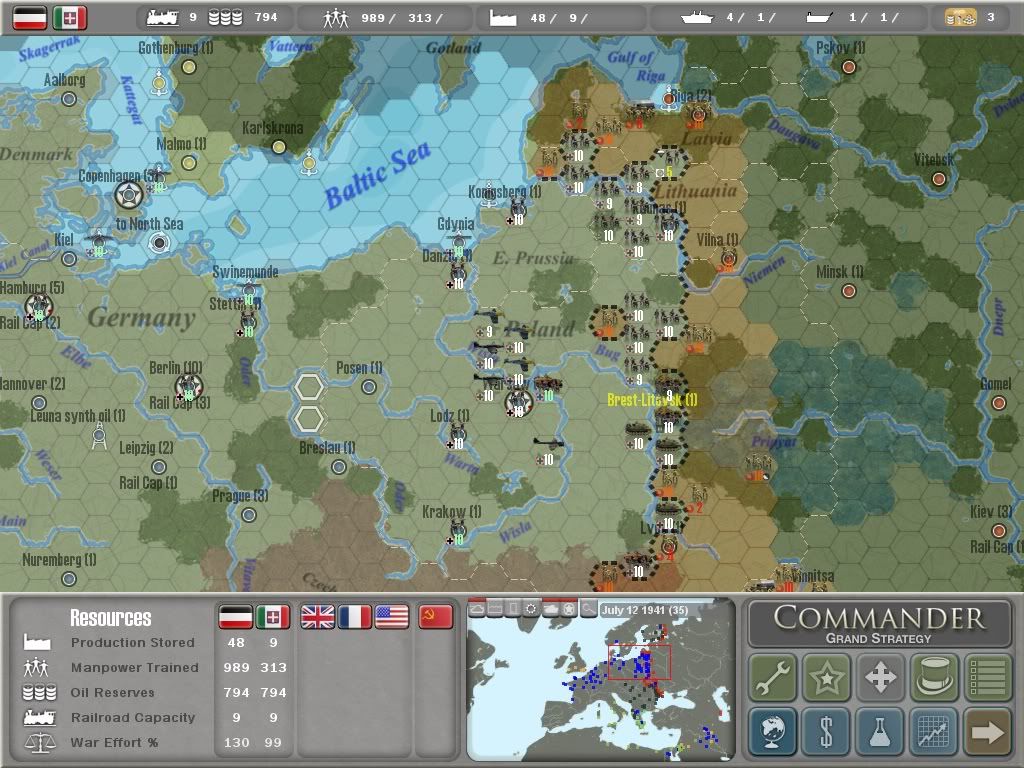1024x768 pixels.
Task: Select Italy flag tab in Resources panel
Action: pyautogui.click(x=273, y=617)
